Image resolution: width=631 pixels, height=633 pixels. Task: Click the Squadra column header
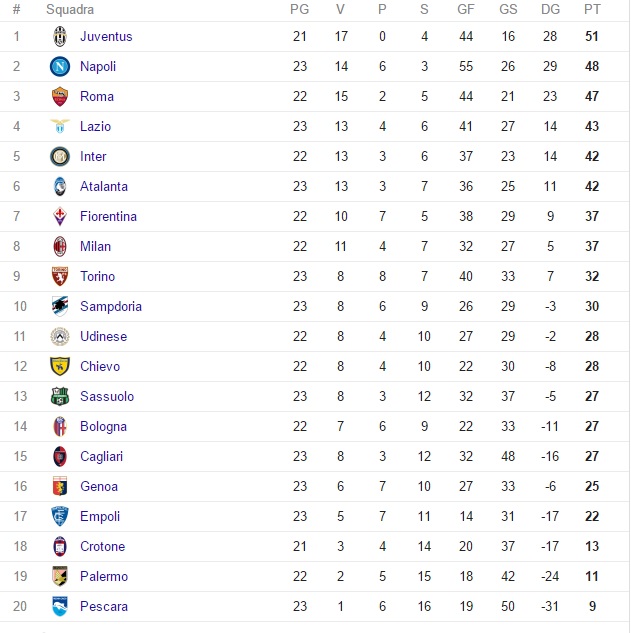tap(70, 10)
